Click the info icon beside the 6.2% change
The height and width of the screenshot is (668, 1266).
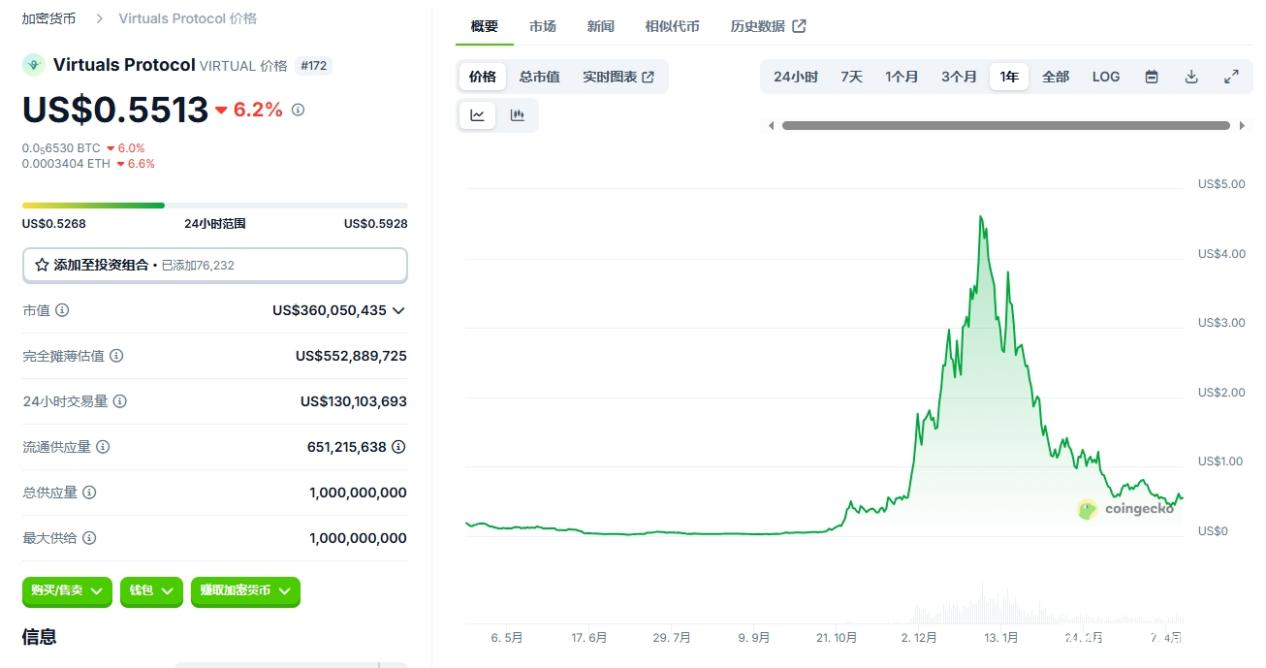coord(298,110)
